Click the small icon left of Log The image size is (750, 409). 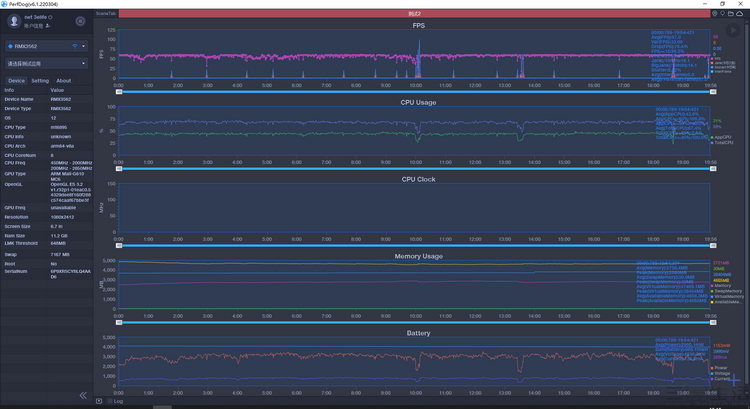coord(99,401)
